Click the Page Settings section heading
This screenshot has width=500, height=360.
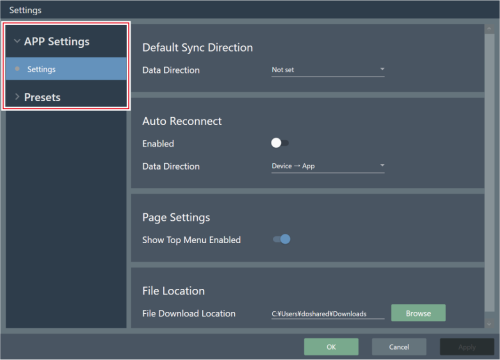(176, 218)
